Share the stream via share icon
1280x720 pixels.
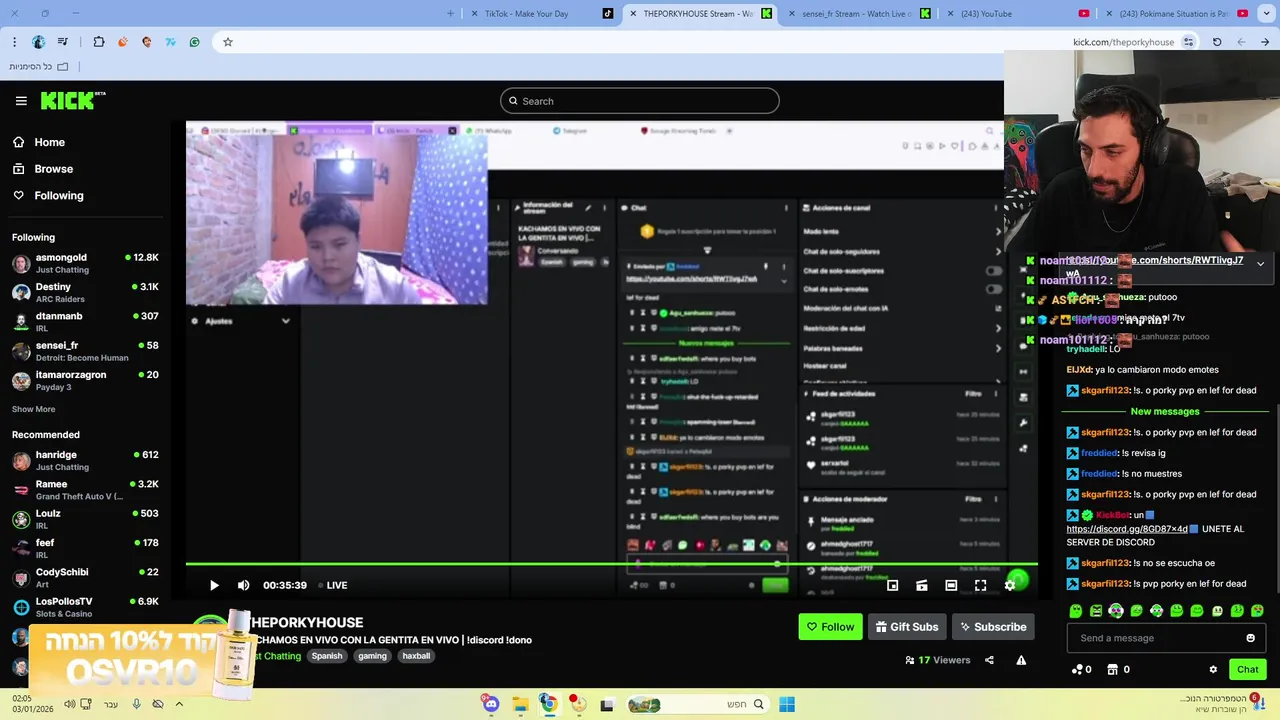coord(989,660)
